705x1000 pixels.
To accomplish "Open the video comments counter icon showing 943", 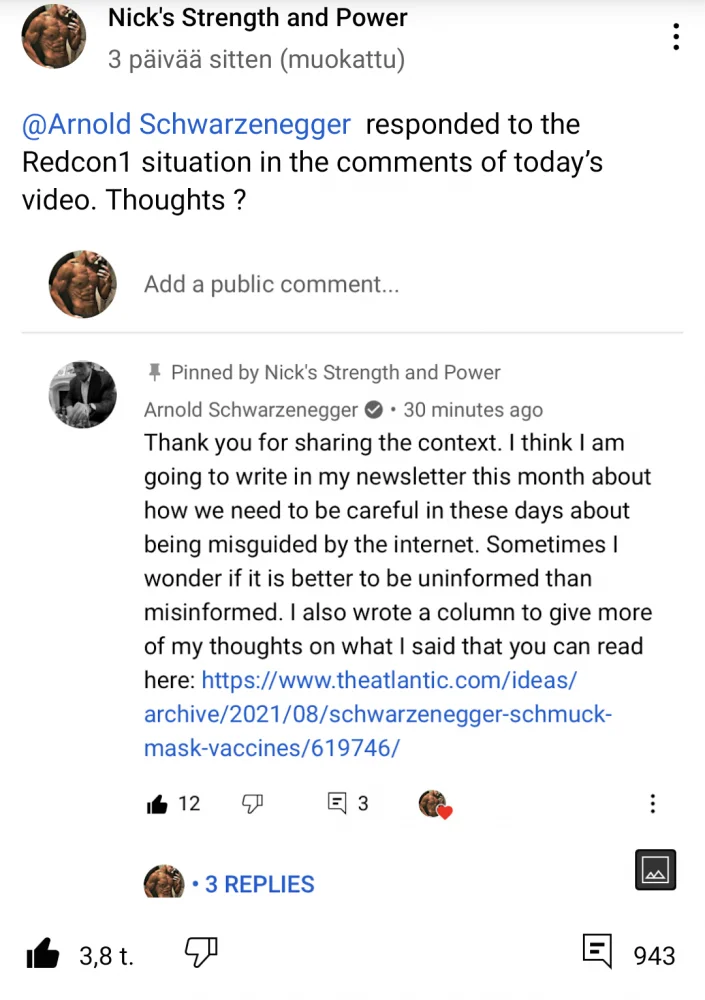I will [x=597, y=951].
